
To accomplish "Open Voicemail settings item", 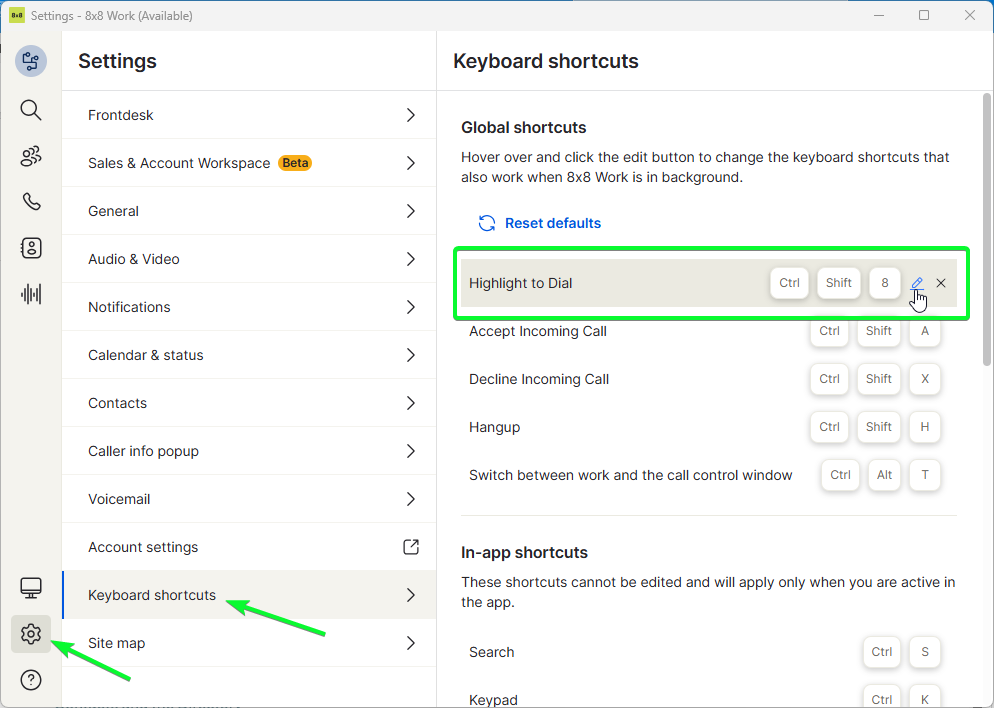I will [249, 499].
